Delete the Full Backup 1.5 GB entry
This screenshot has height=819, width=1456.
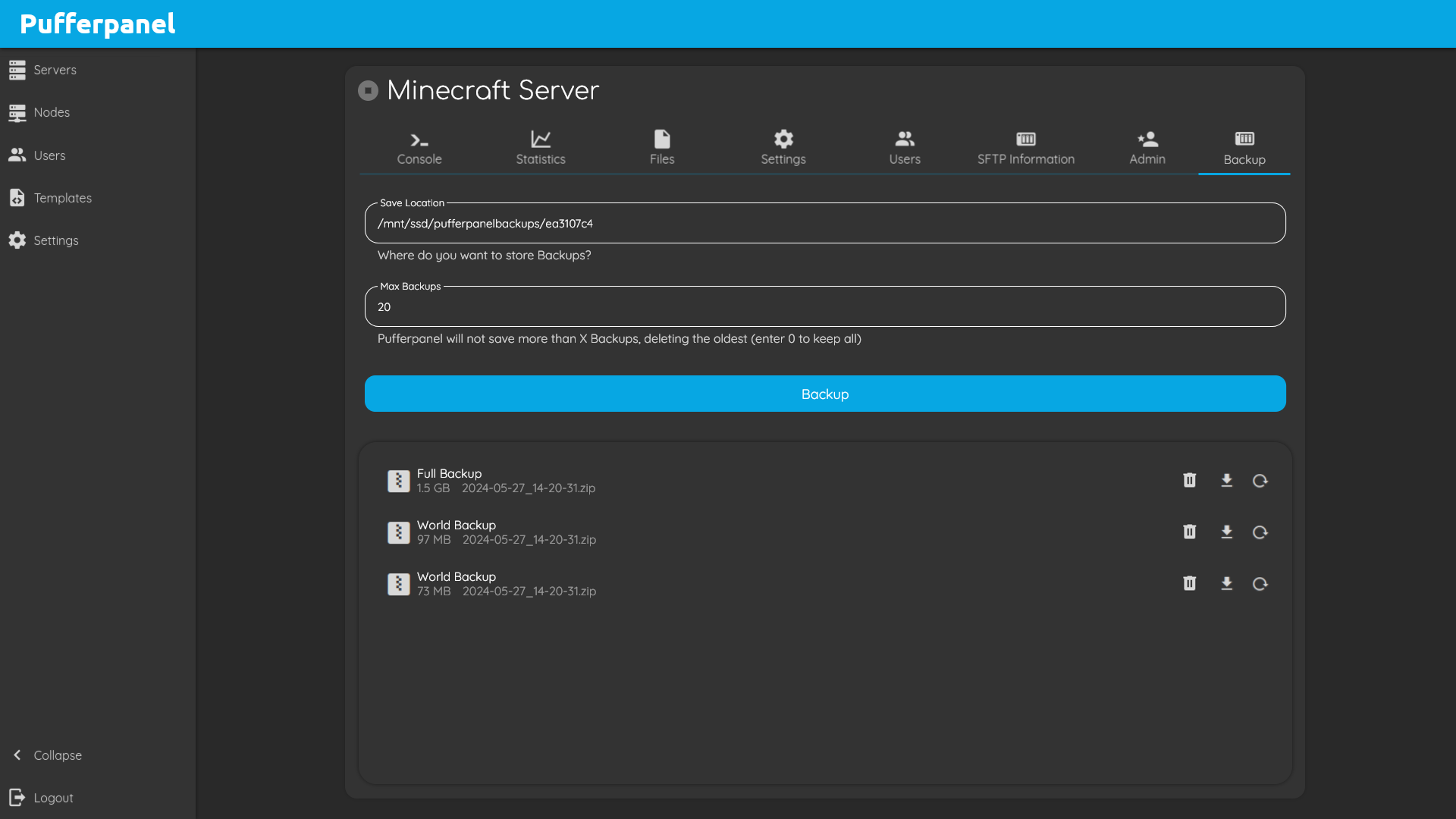1189,480
